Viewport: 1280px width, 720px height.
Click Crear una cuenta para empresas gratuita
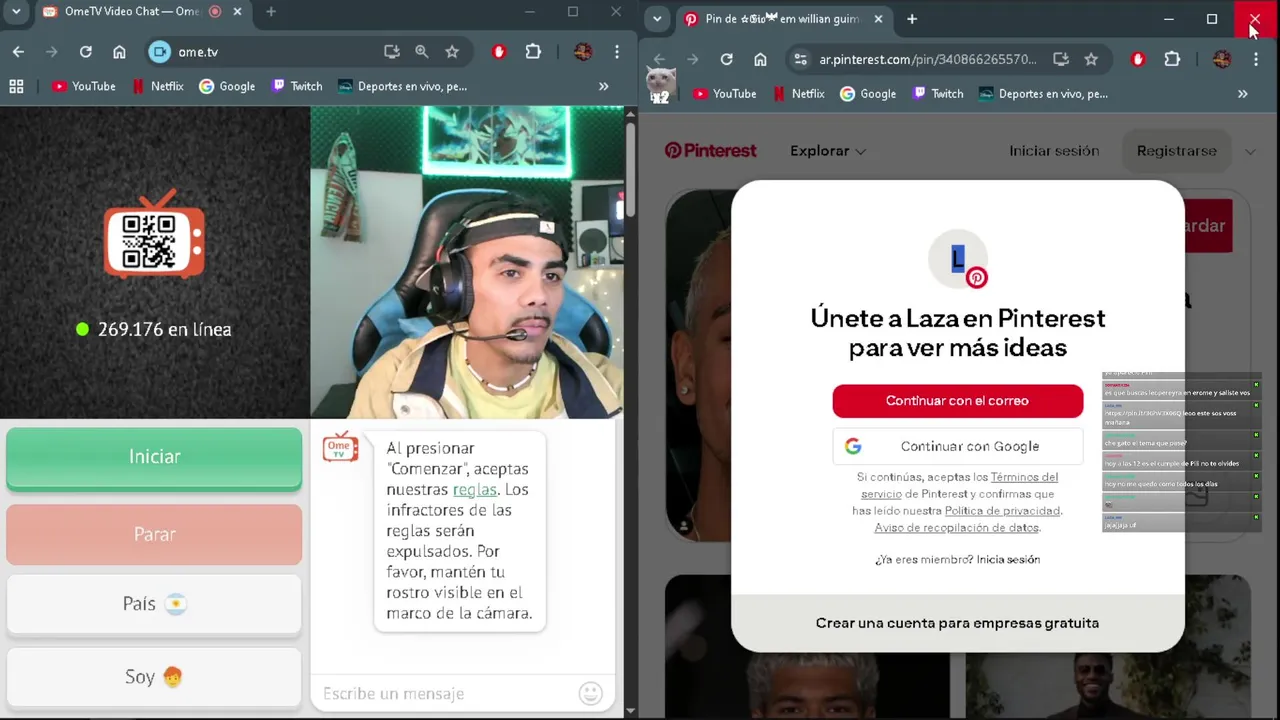click(957, 623)
